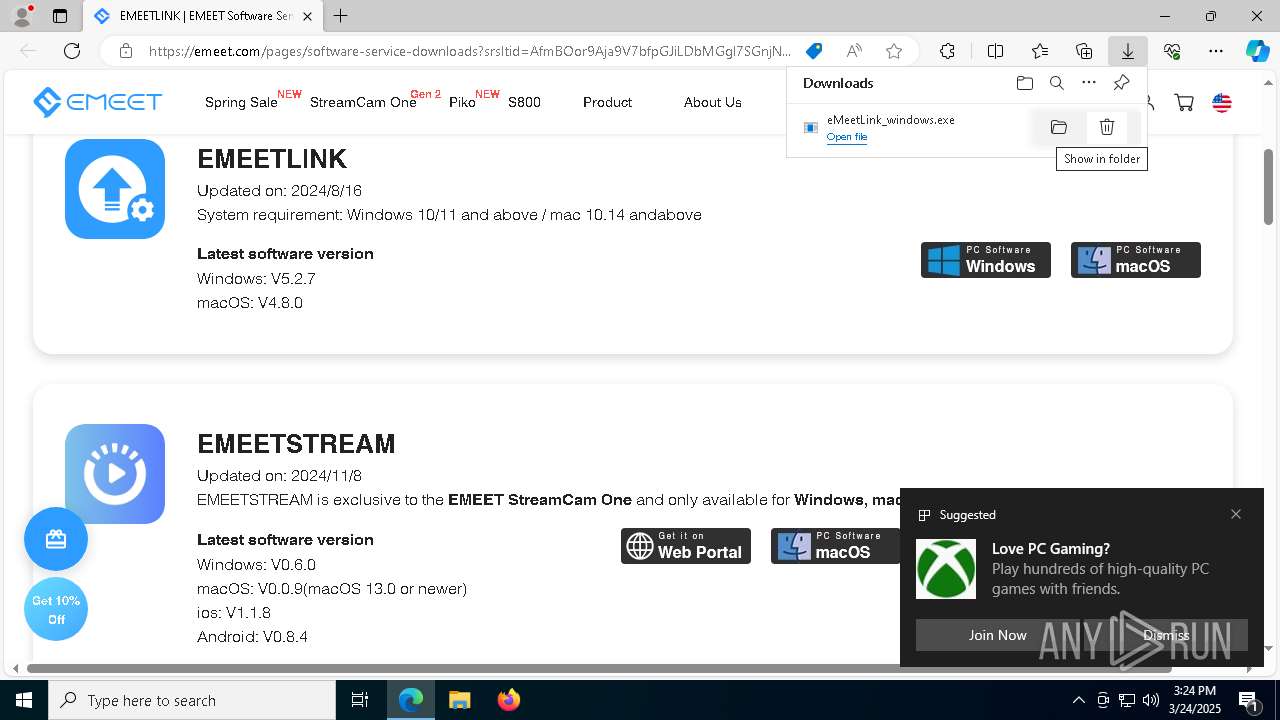View site information lock icon
1280x720 pixels.
pyautogui.click(x=125, y=51)
